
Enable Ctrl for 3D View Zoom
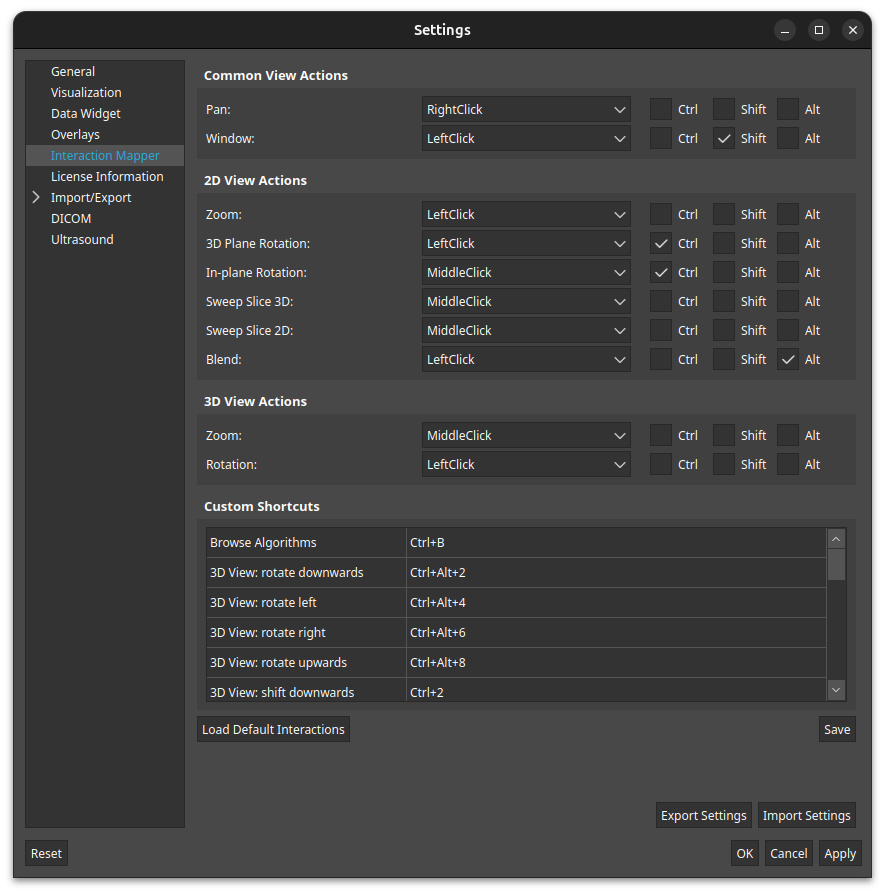click(x=661, y=436)
